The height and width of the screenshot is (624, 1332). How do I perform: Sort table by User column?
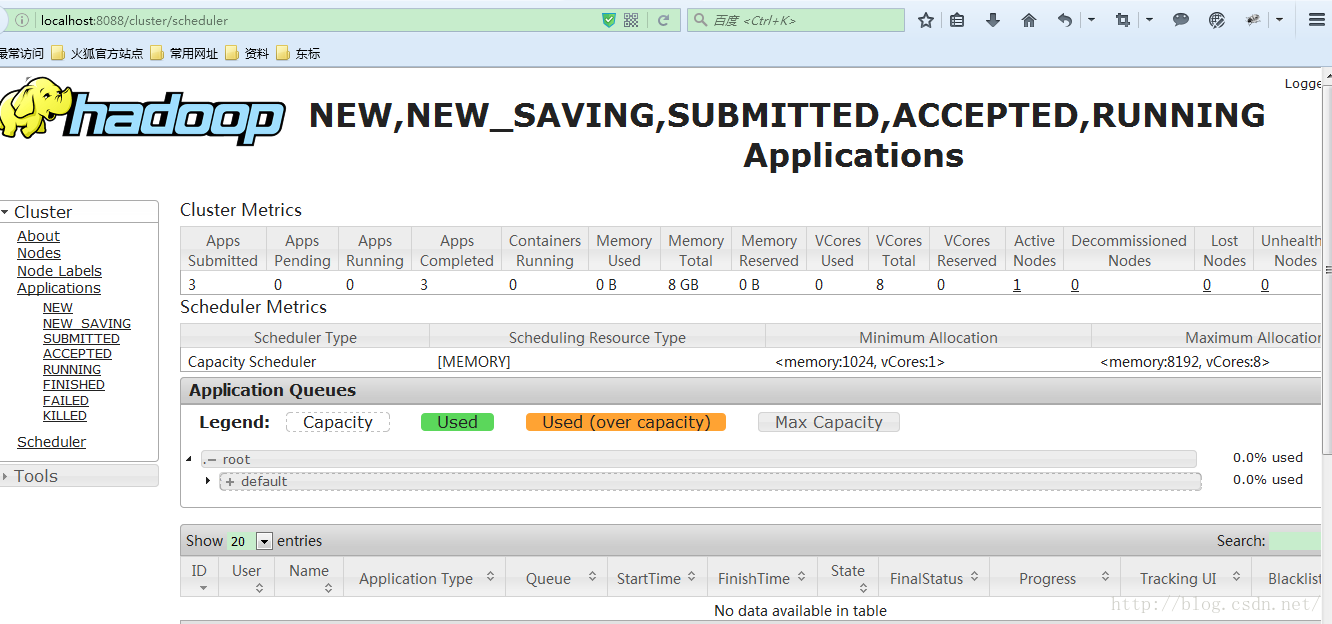[x=247, y=577]
